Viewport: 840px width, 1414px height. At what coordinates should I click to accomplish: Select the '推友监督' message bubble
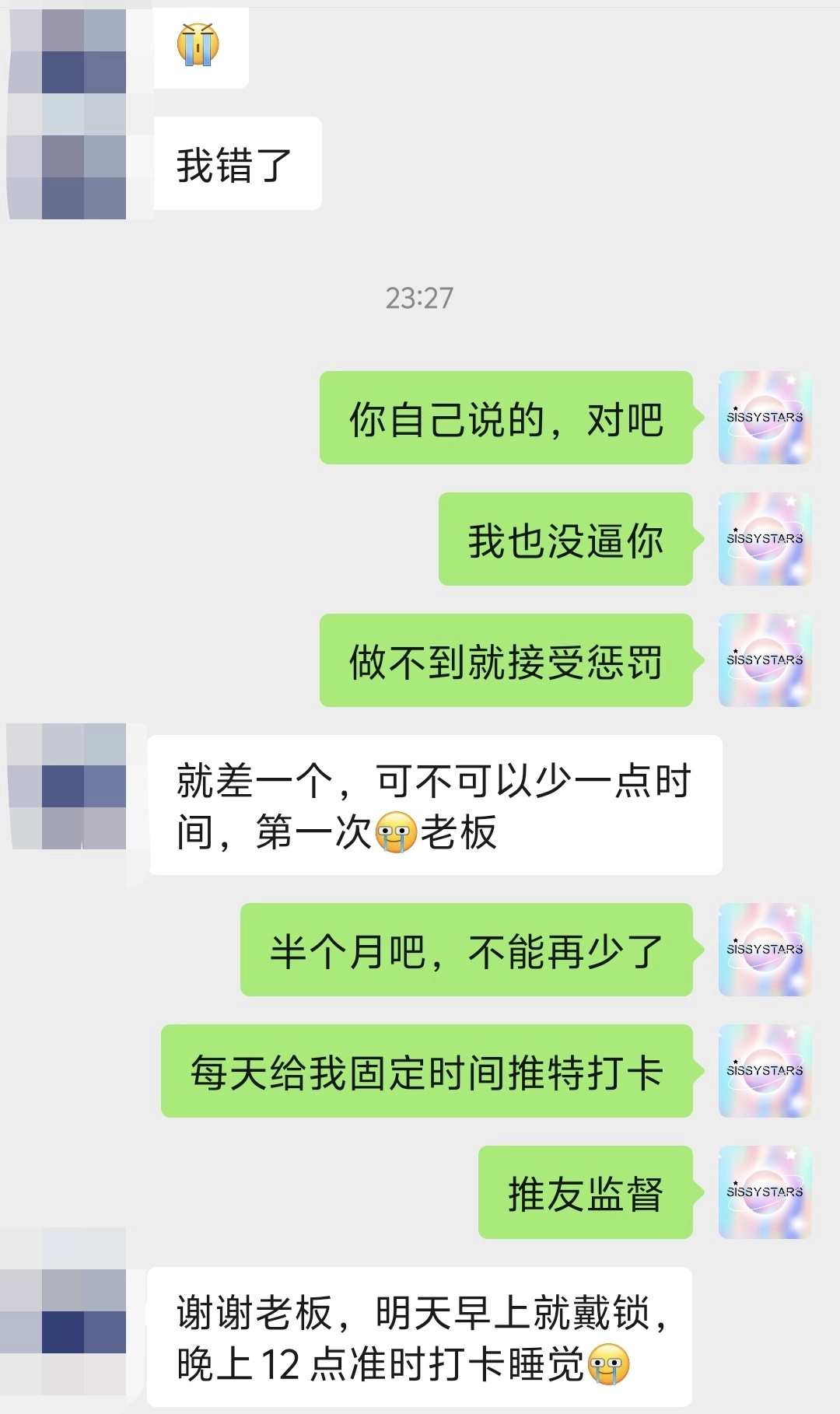pyautogui.click(x=586, y=1192)
